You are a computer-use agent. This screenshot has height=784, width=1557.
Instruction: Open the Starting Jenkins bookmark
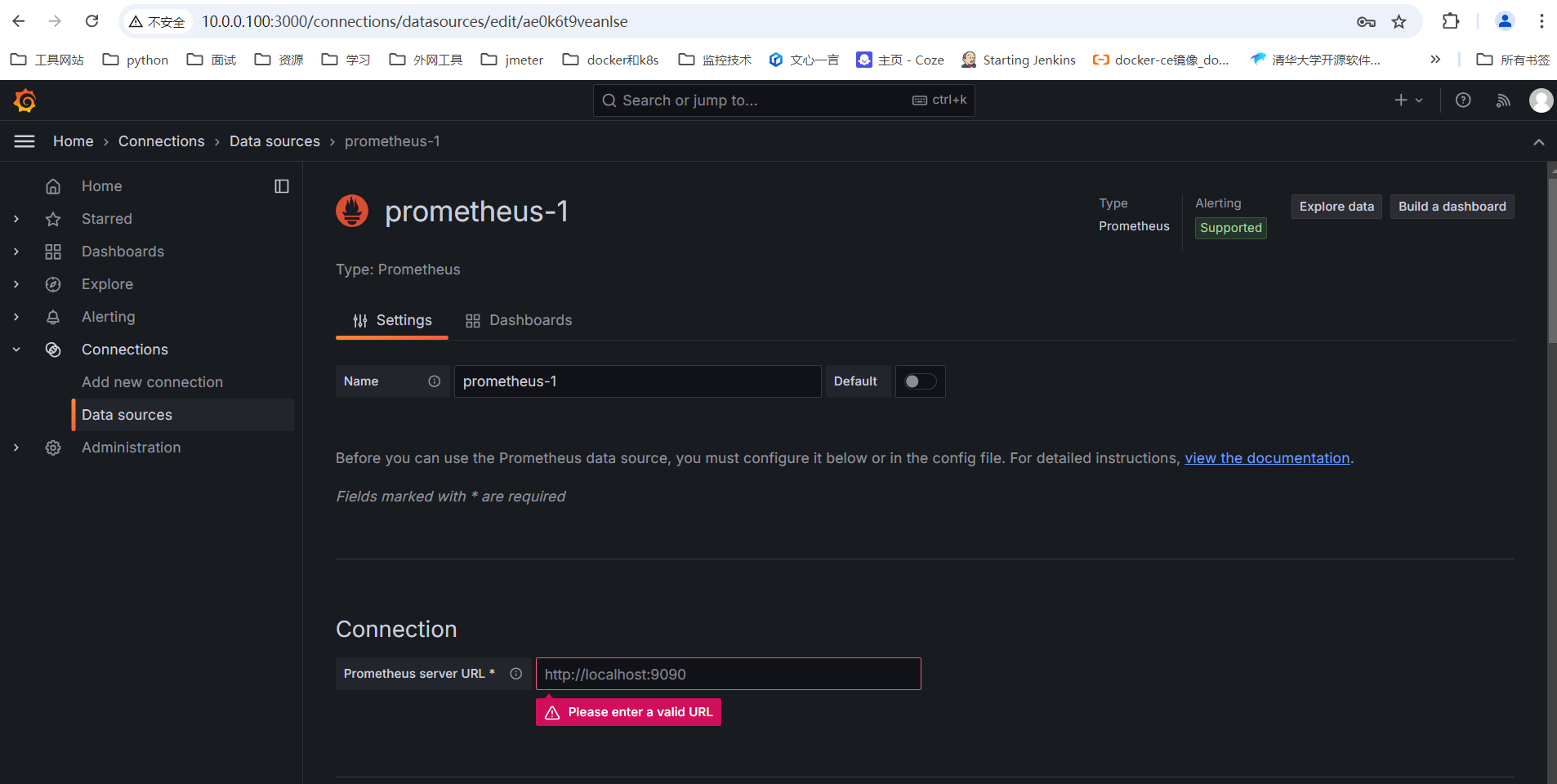(x=1018, y=60)
